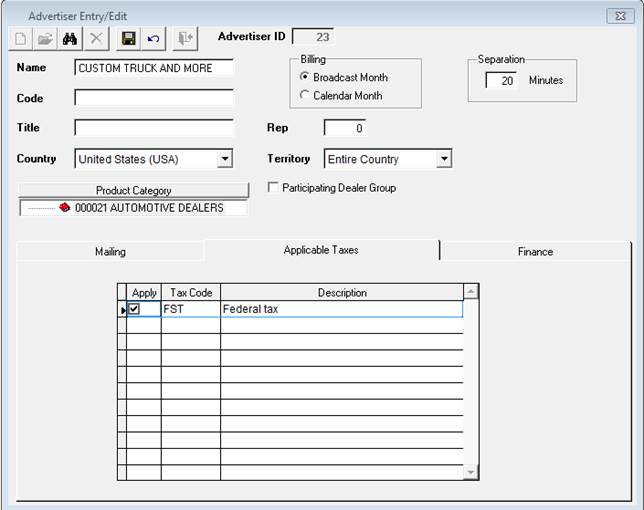Screen dimensions: 644x510
Task: Save the advertiser with the floppy disk icon
Action: (x=128, y=38)
